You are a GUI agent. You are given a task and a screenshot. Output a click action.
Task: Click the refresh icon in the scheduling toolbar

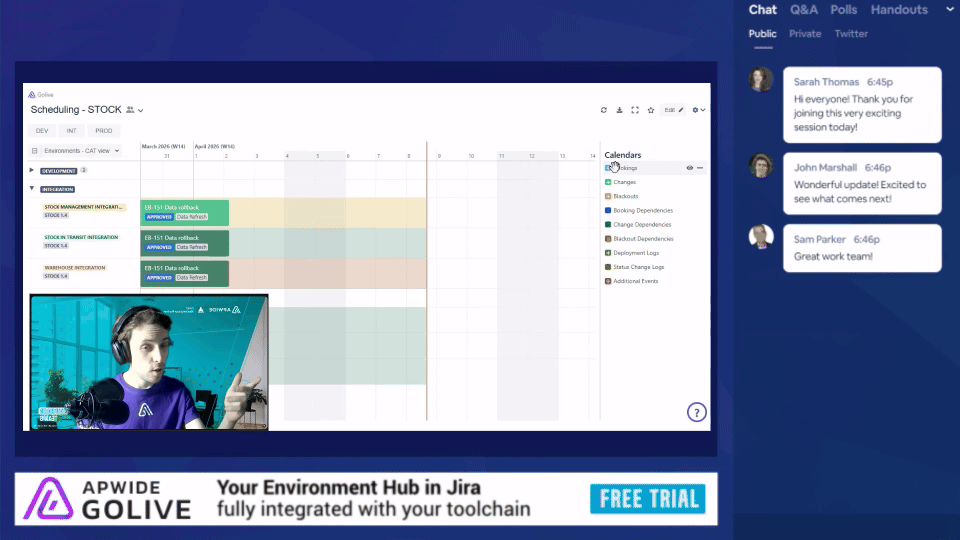coord(603,110)
